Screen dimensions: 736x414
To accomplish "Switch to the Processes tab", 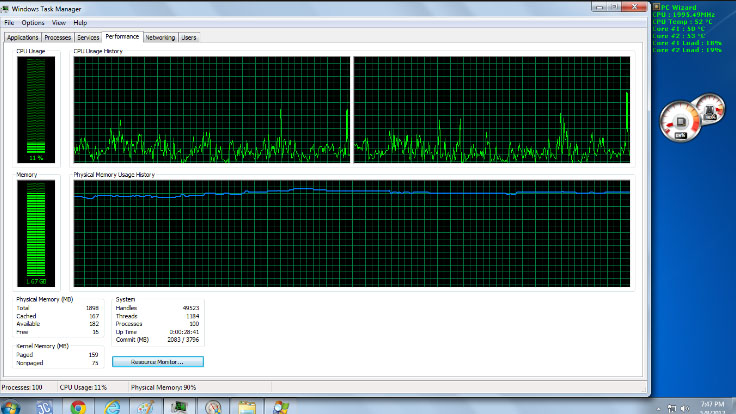I will (x=58, y=37).
